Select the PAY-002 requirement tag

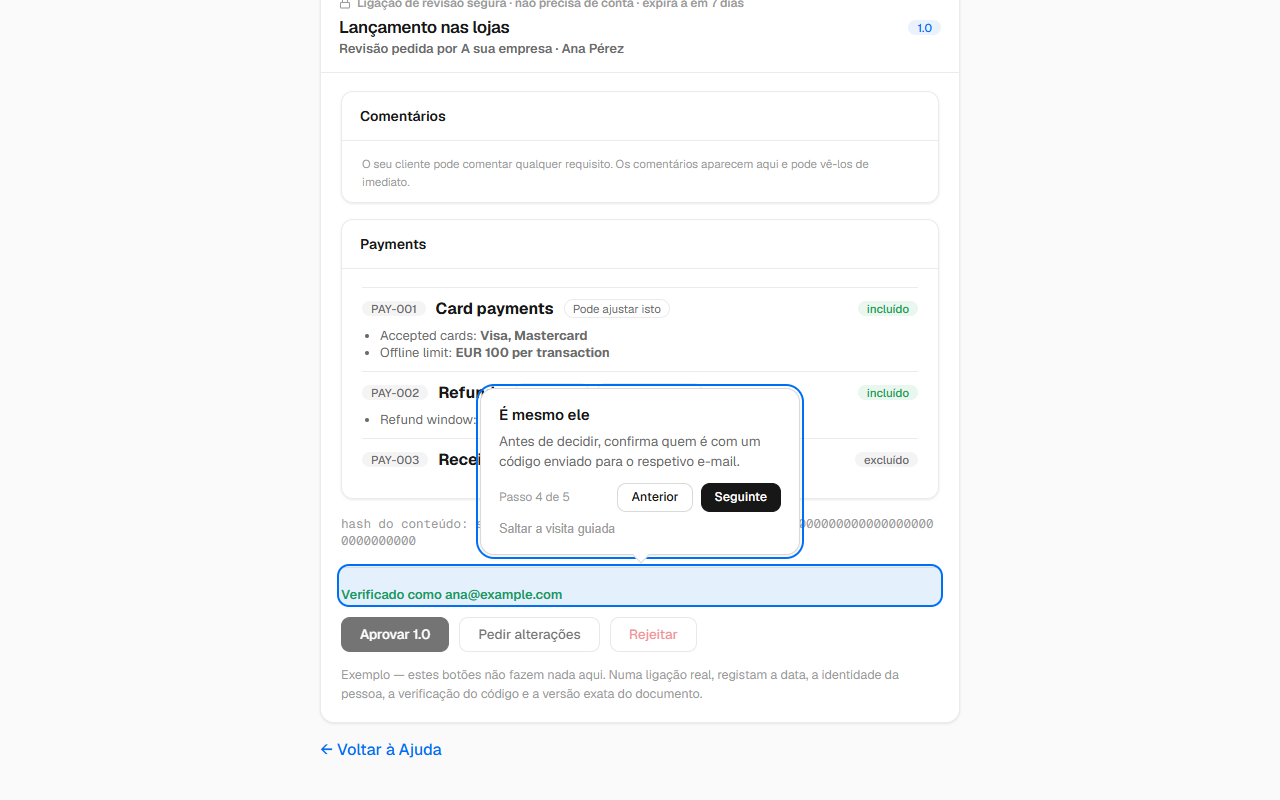(395, 393)
